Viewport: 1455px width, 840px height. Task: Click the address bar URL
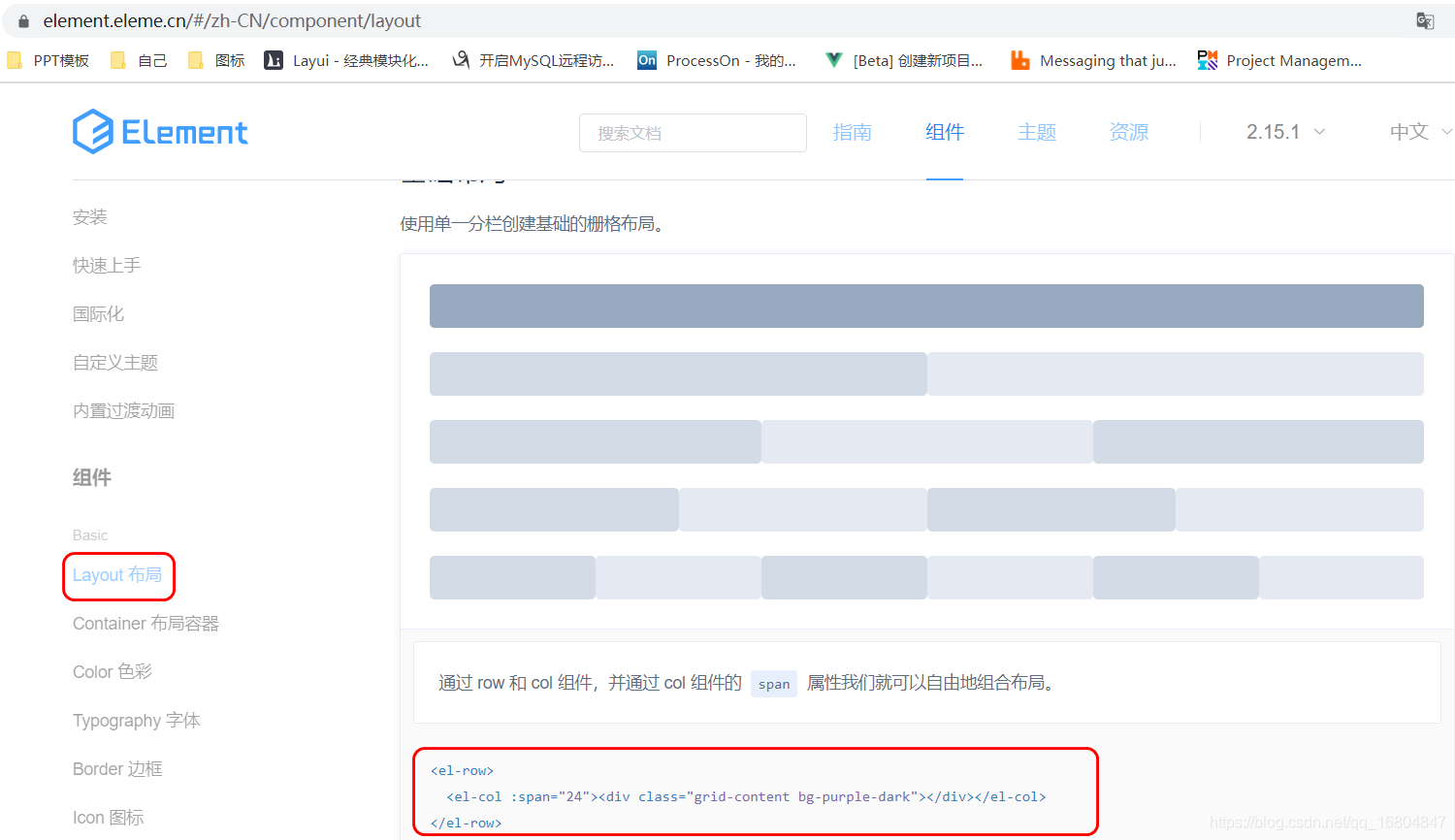click(232, 20)
